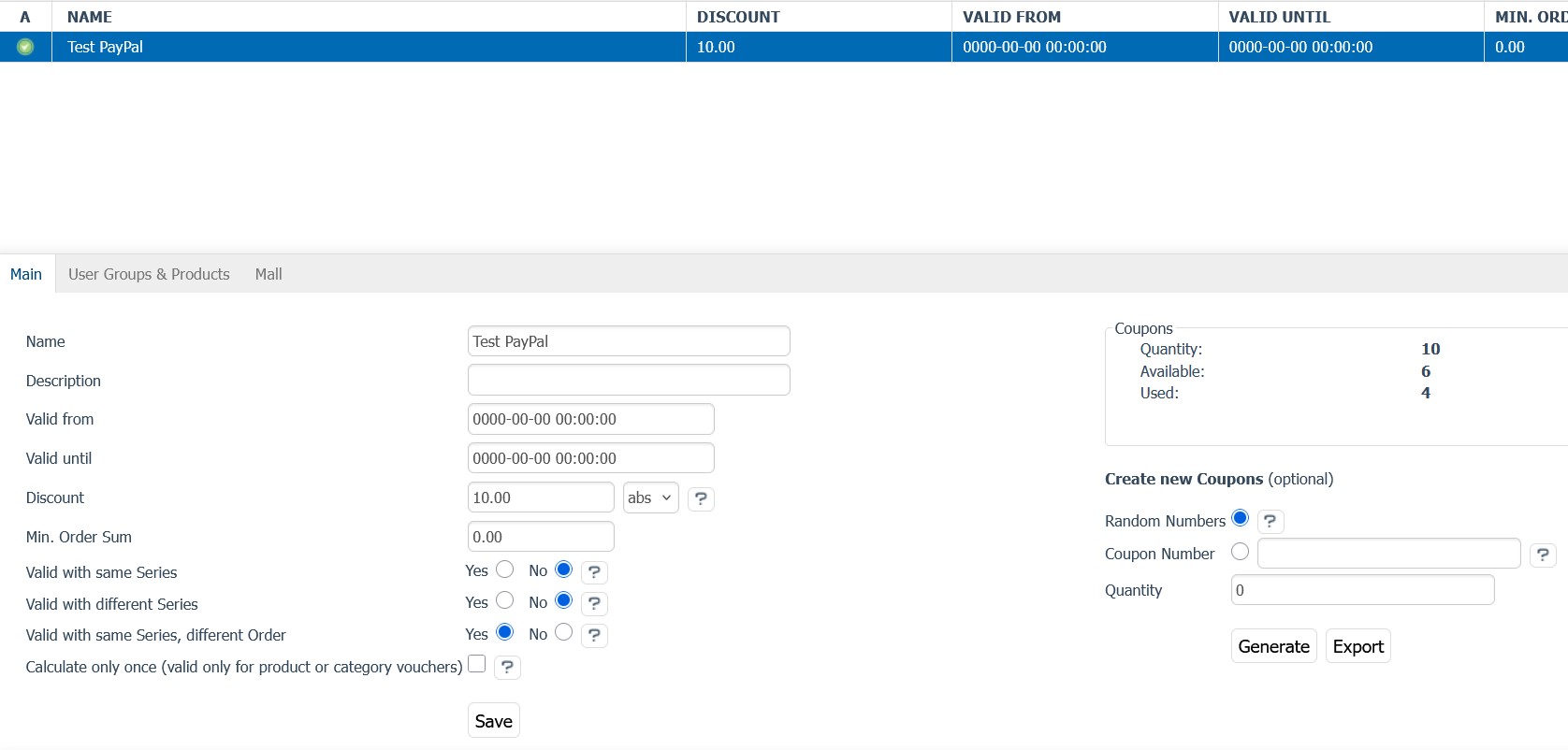
Task: Open help for same Series, different Order
Action: click(x=594, y=635)
